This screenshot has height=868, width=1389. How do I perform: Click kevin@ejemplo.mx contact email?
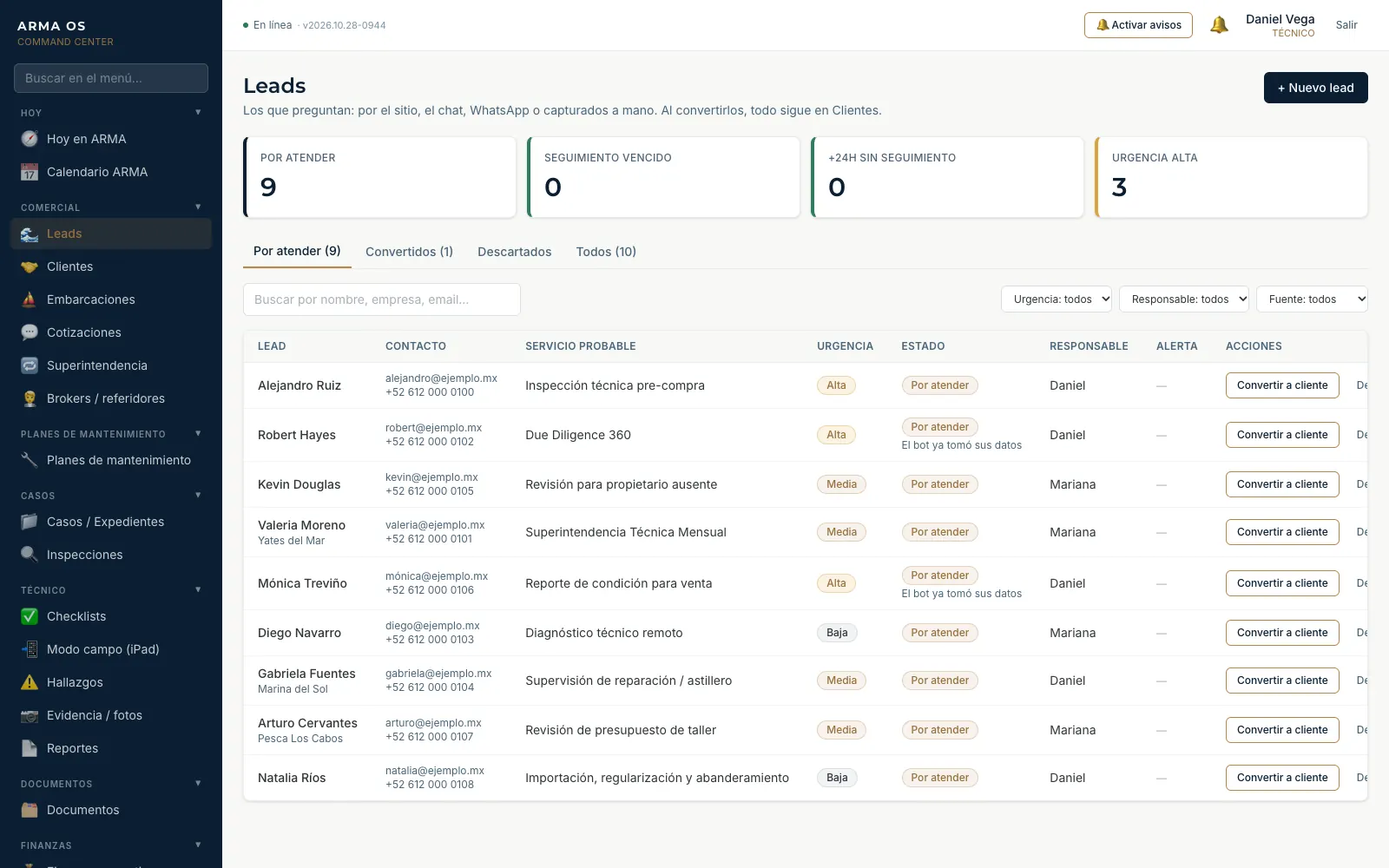(x=431, y=477)
